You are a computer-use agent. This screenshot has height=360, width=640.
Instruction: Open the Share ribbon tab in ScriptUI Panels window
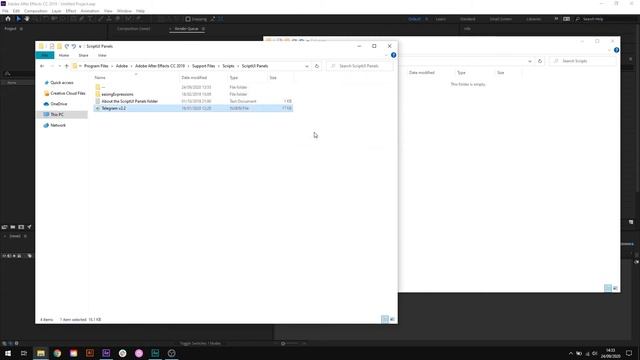click(x=83, y=55)
